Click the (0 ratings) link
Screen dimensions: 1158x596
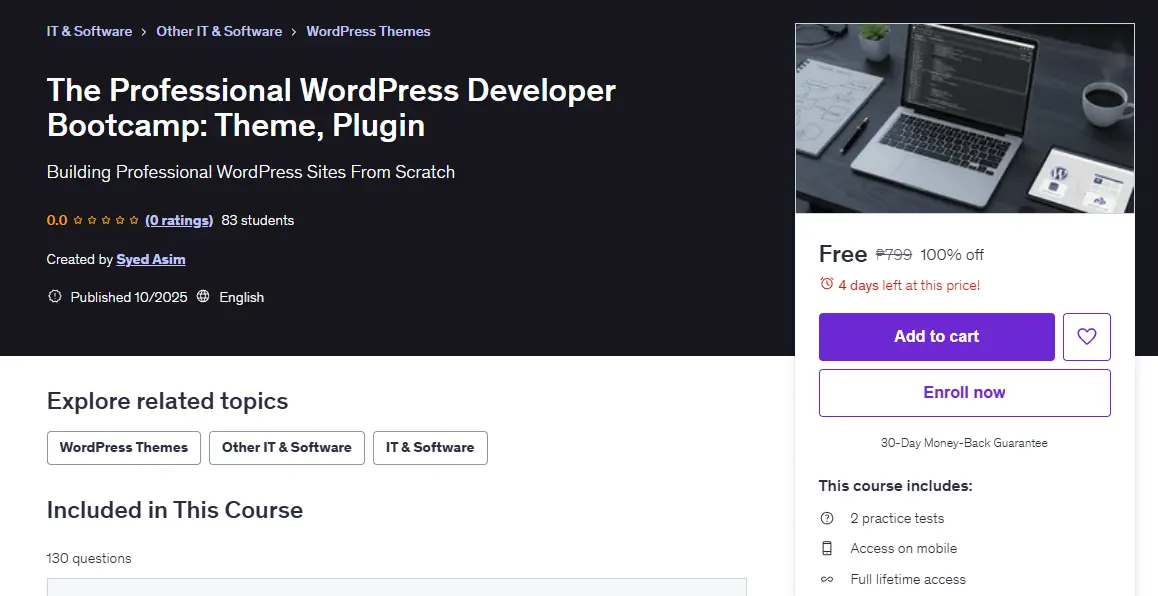[x=179, y=220]
